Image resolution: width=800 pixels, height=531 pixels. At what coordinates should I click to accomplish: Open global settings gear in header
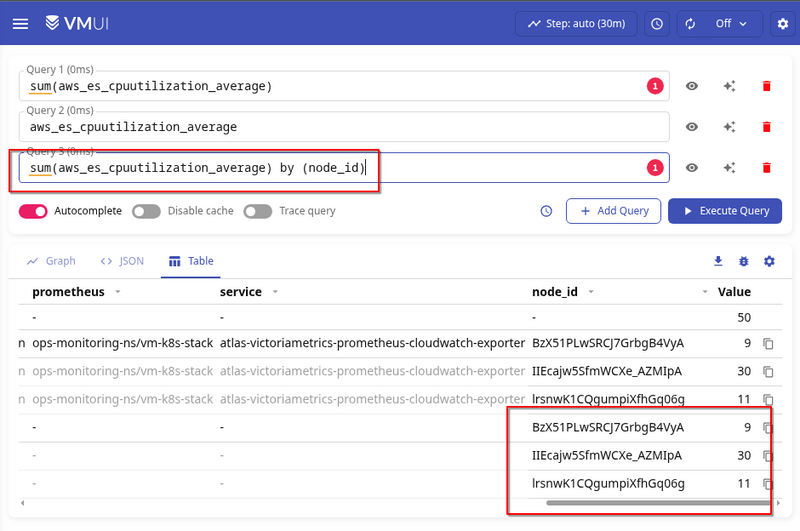point(782,23)
